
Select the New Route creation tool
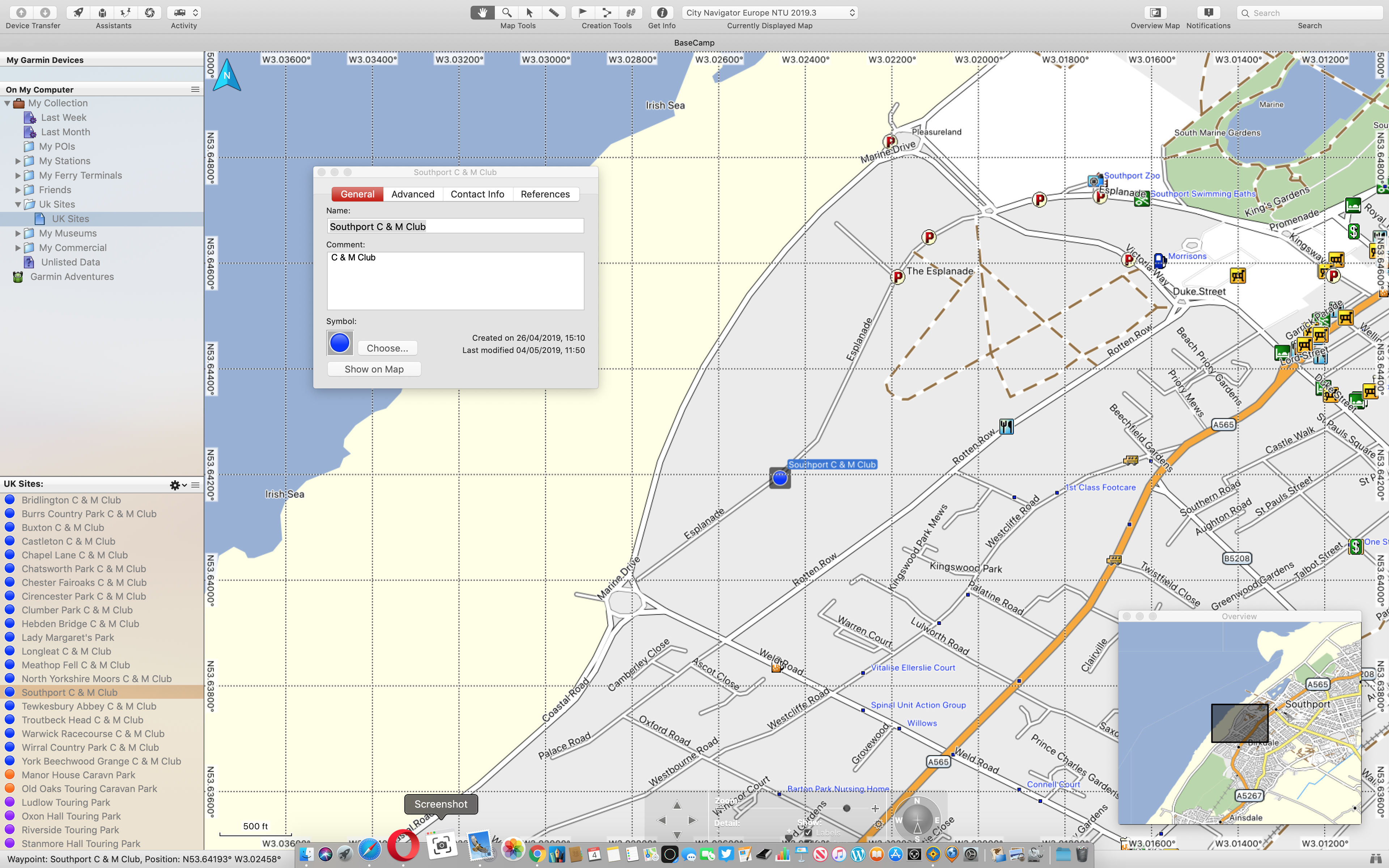pyautogui.click(x=607, y=12)
